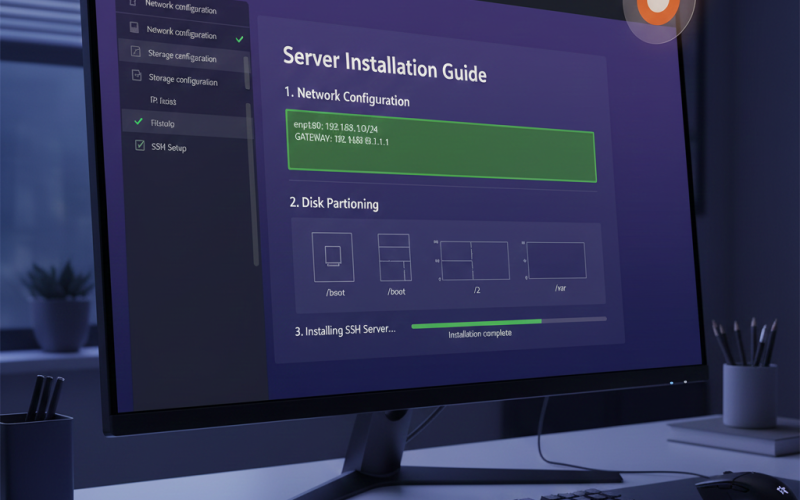Screen dimensions: 800x500
Task: Click the green SSH installation progress bar
Action: click(x=476, y=323)
